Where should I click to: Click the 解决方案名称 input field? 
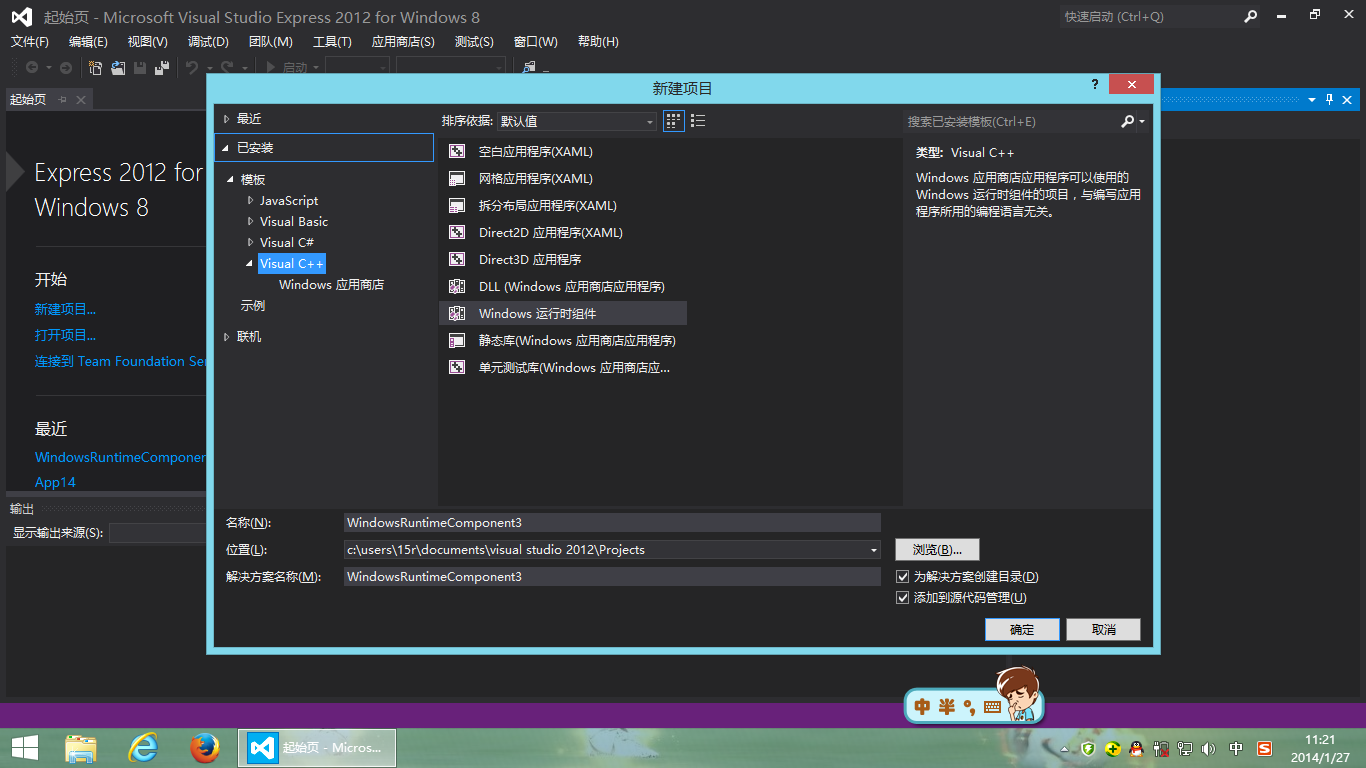612,576
